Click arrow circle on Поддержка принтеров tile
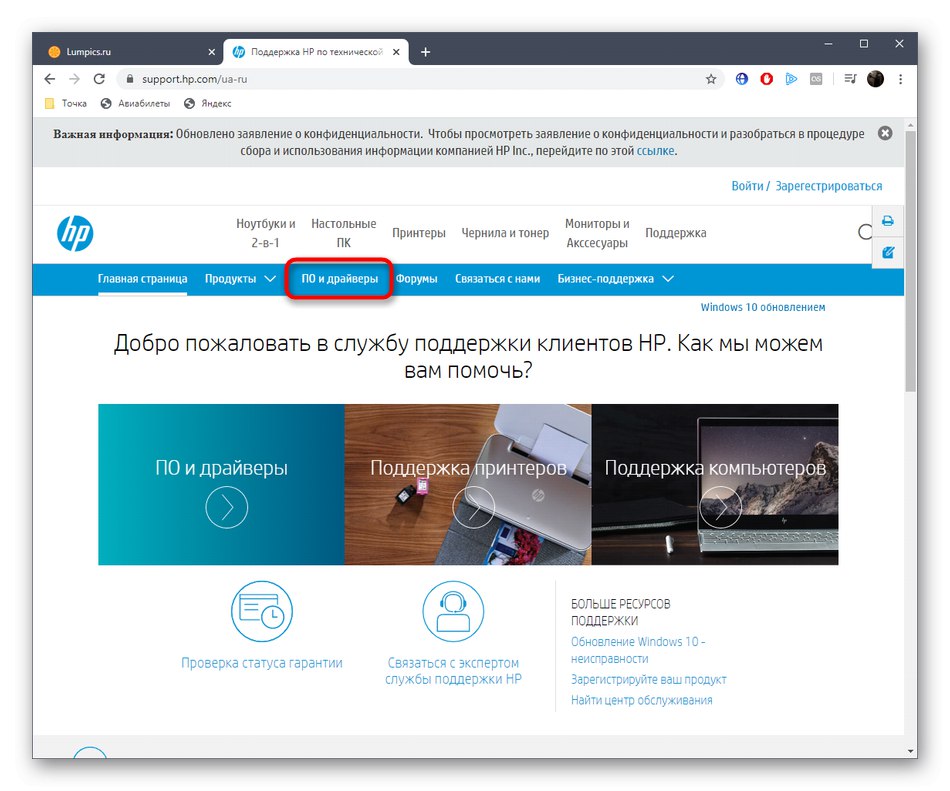The height and width of the screenshot is (791, 950). (x=474, y=507)
